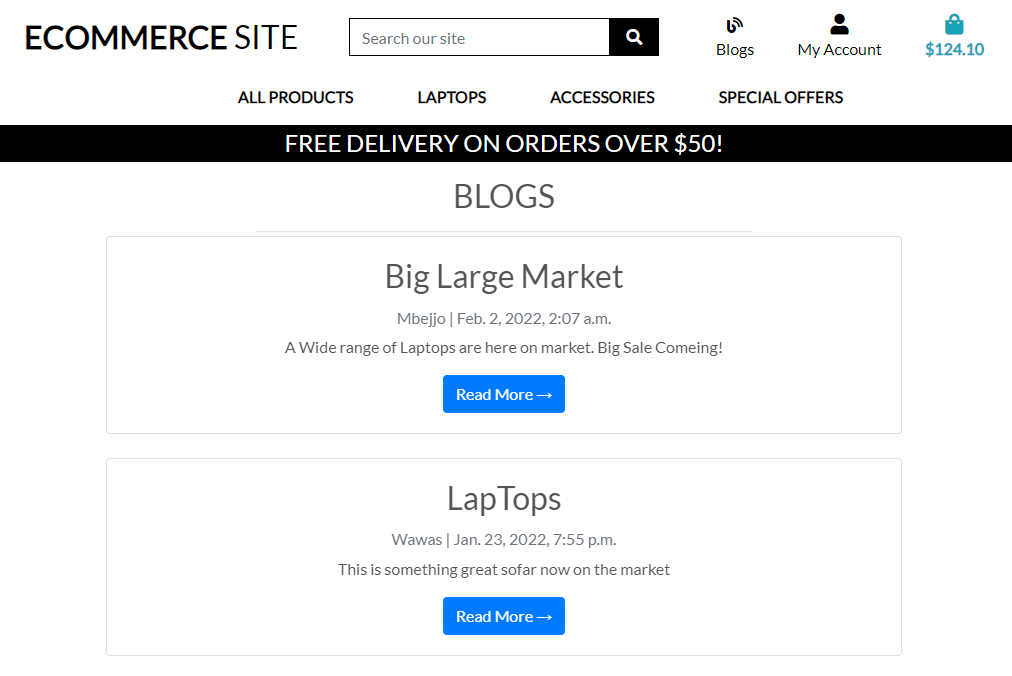Click the $124.10 cart total
The height and width of the screenshot is (676, 1012).
954,50
